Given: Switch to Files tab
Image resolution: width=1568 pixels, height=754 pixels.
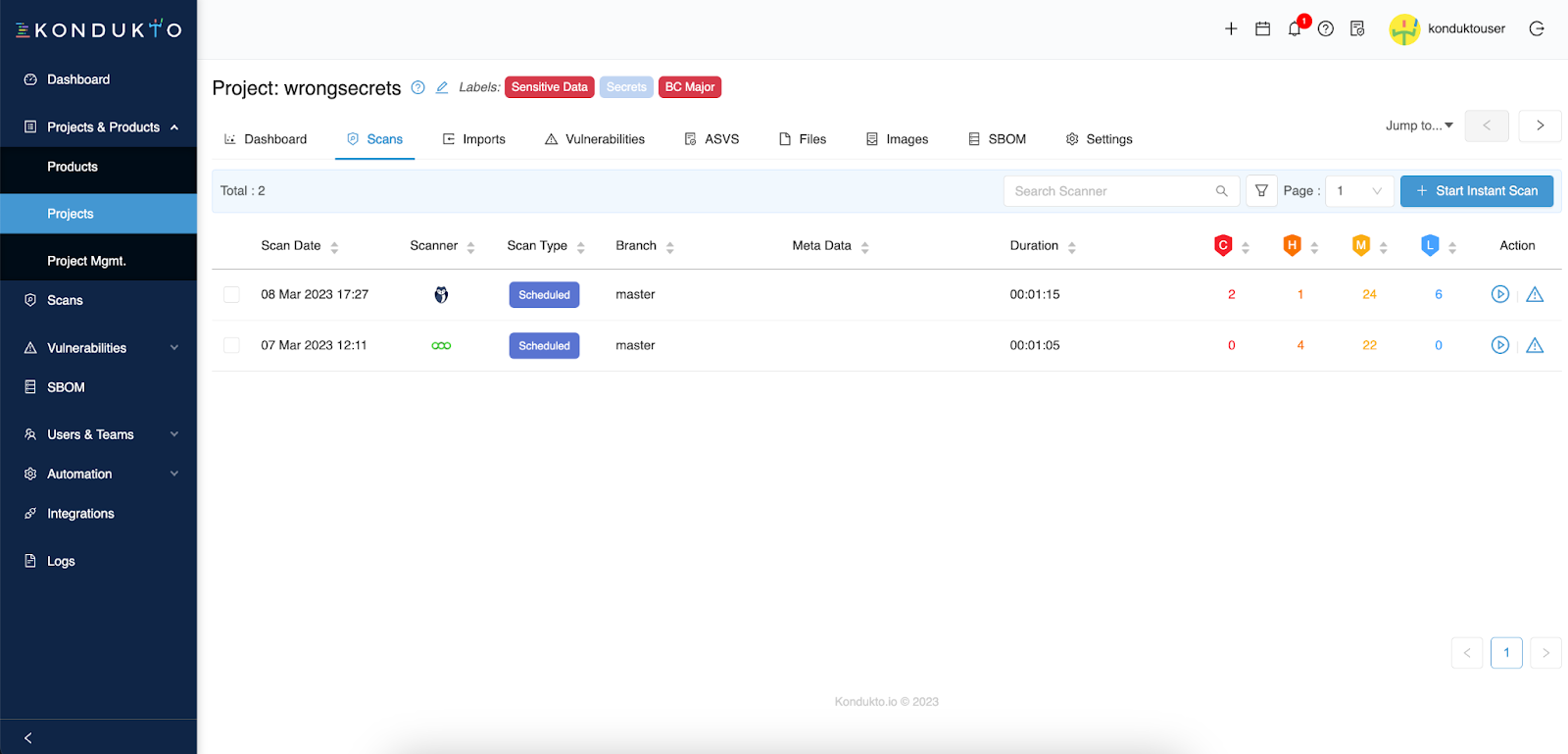Looking at the screenshot, I should coord(803,139).
